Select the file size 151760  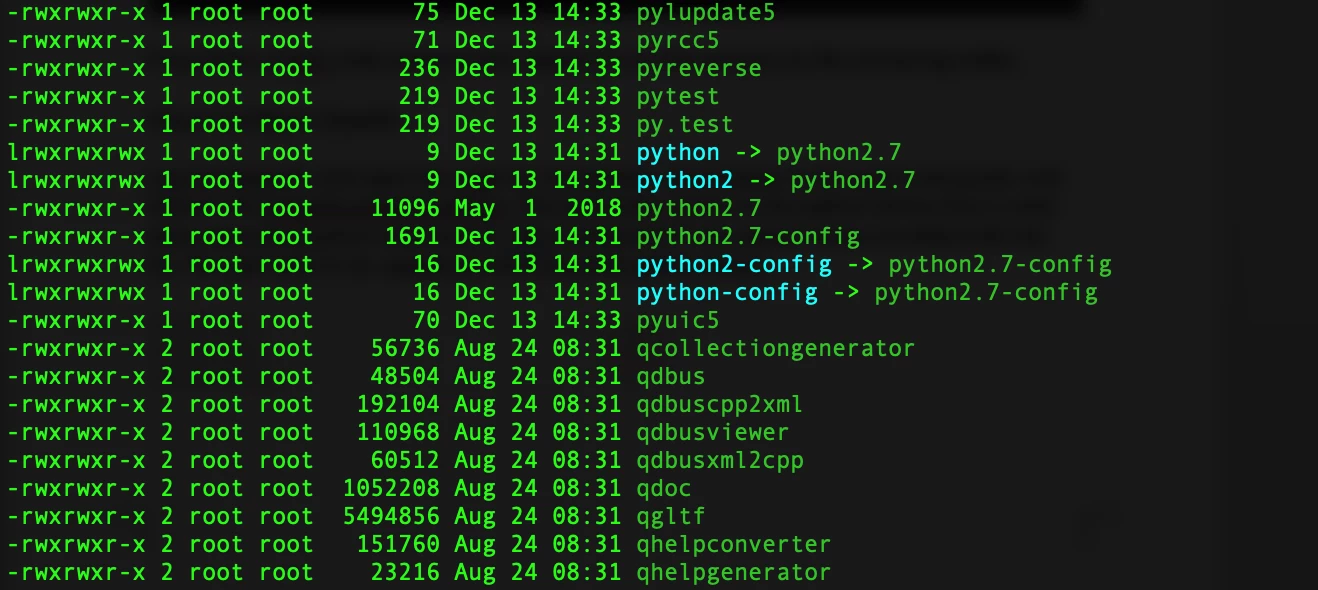[x=399, y=545]
